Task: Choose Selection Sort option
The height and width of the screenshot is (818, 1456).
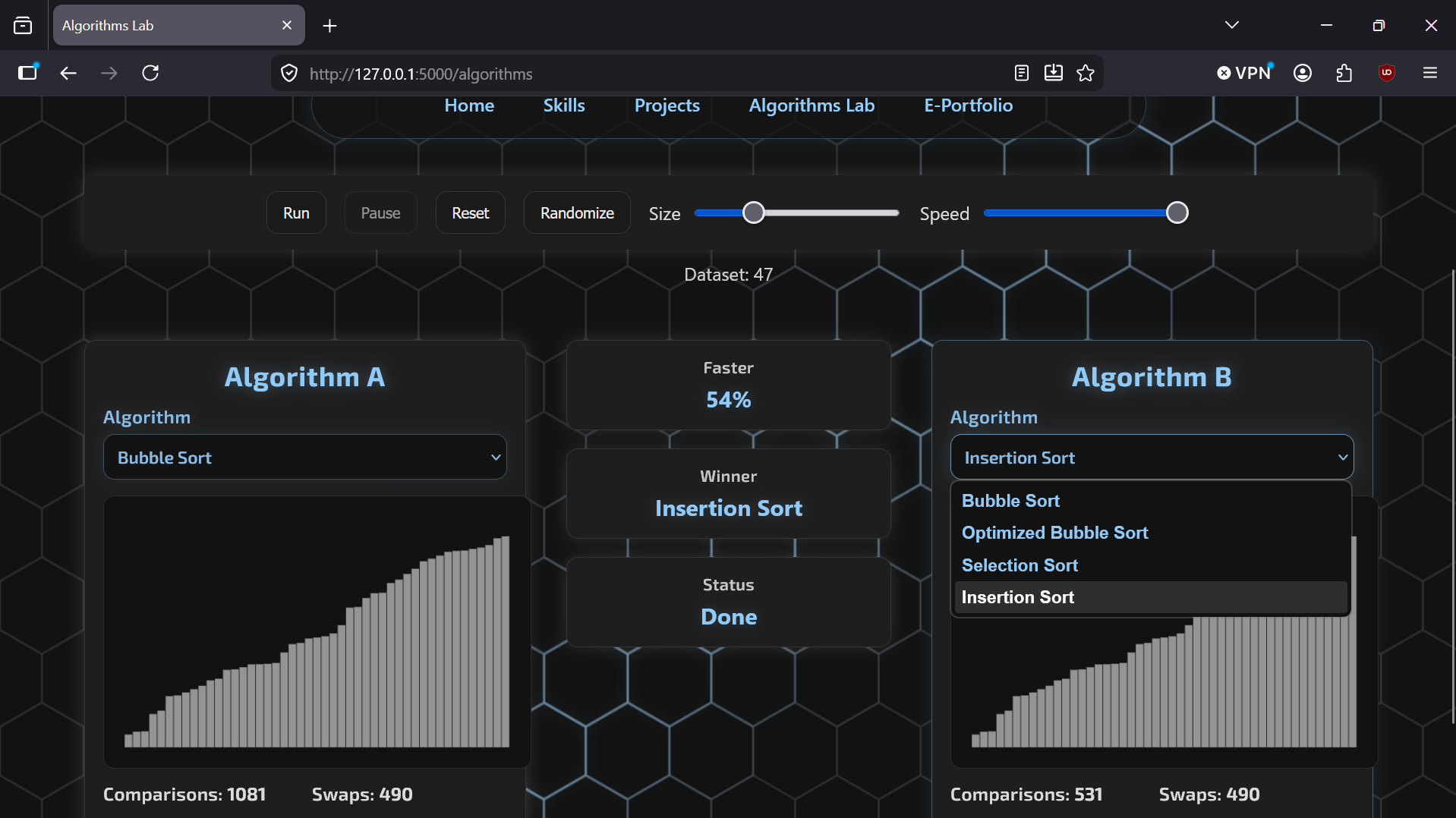Action: point(1151,565)
